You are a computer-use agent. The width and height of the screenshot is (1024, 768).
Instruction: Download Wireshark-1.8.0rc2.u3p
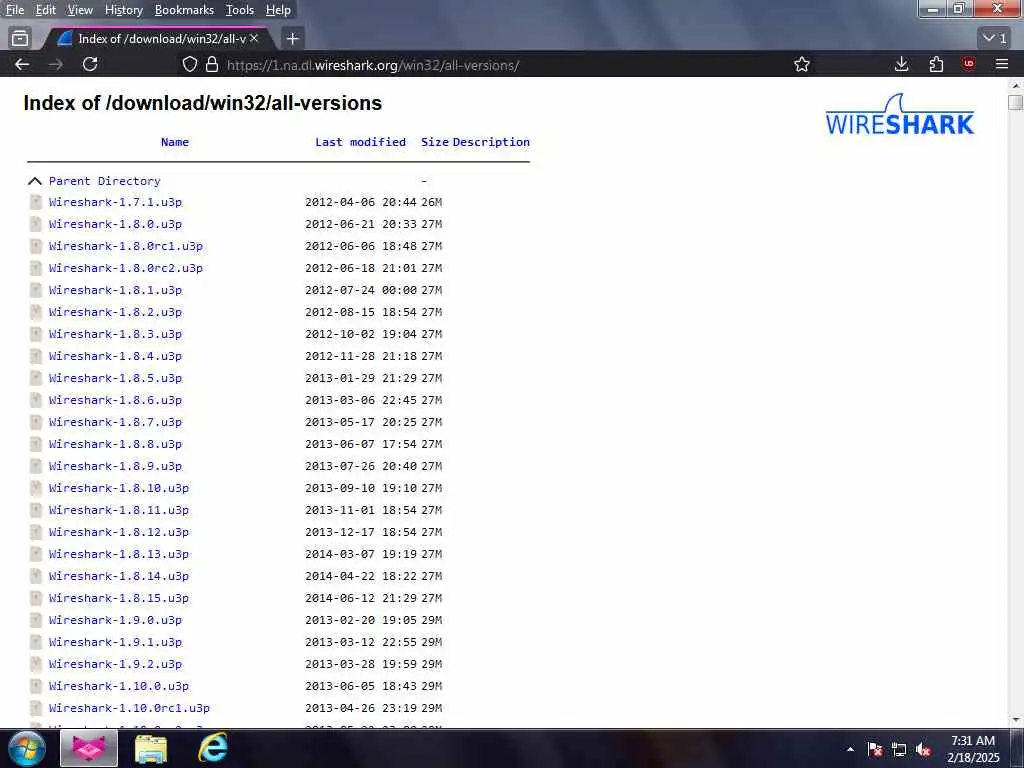pos(126,268)
